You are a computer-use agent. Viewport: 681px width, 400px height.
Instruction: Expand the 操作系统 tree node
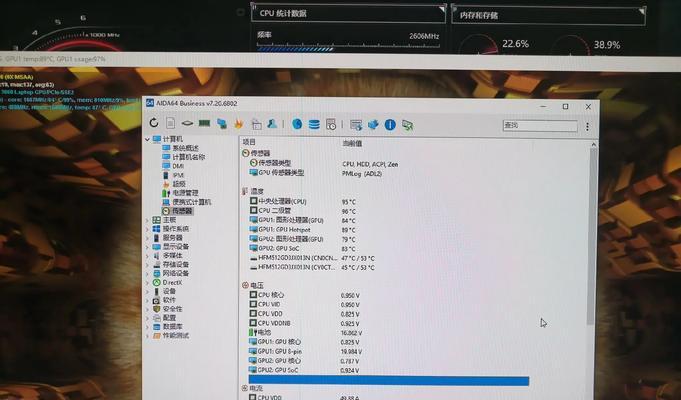pos(147,229)
